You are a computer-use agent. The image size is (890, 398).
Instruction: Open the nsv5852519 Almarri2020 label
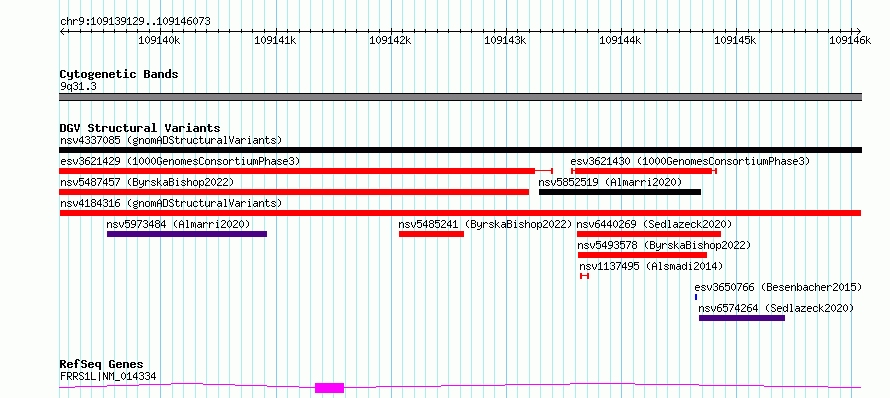tap(611, 182)
